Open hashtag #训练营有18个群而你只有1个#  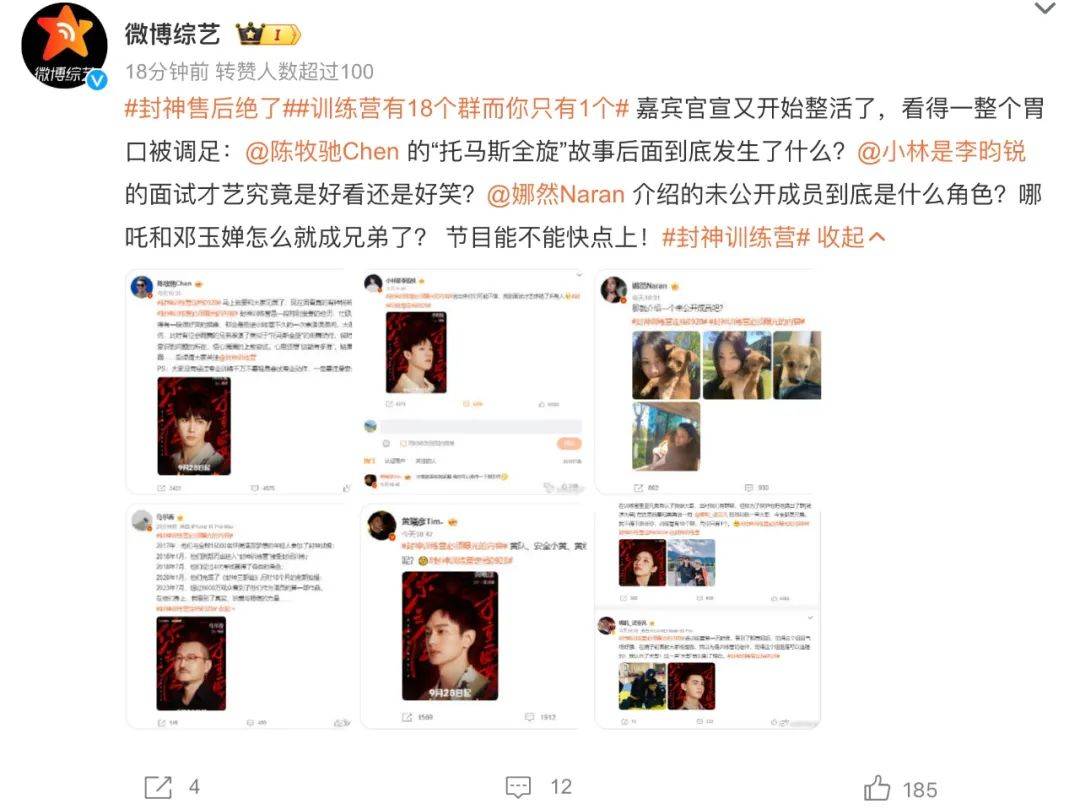457,108
